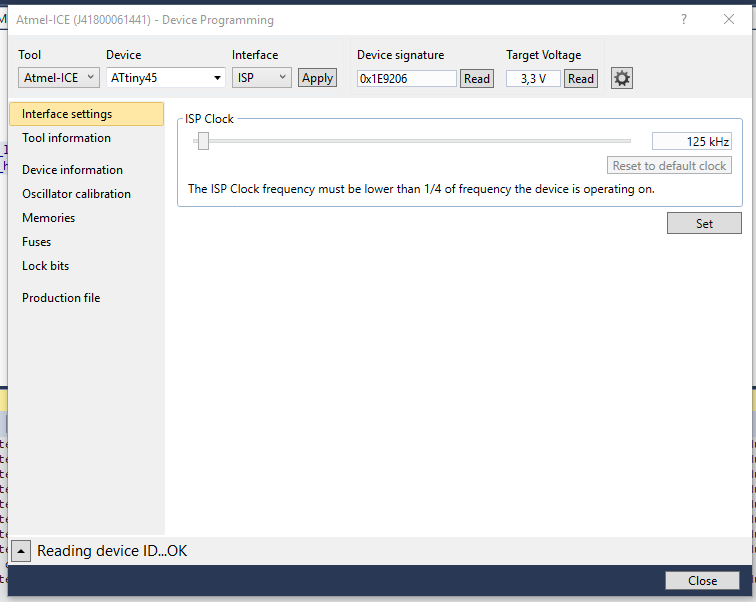This screenshot has height=602, width=756.
Task: Open the Lock bits section
Action: [x=46, y=266]
